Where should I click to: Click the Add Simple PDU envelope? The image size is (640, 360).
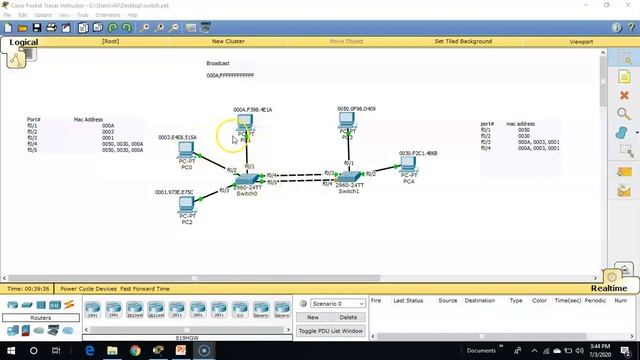click(x=624, y=172)
